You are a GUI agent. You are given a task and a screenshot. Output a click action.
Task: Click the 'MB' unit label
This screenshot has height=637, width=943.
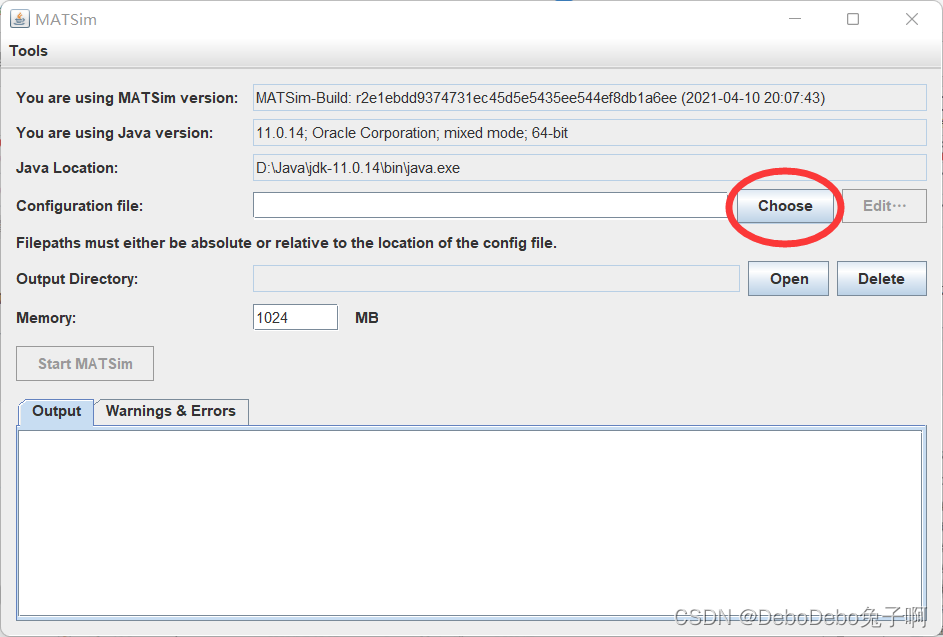[367, 318]
